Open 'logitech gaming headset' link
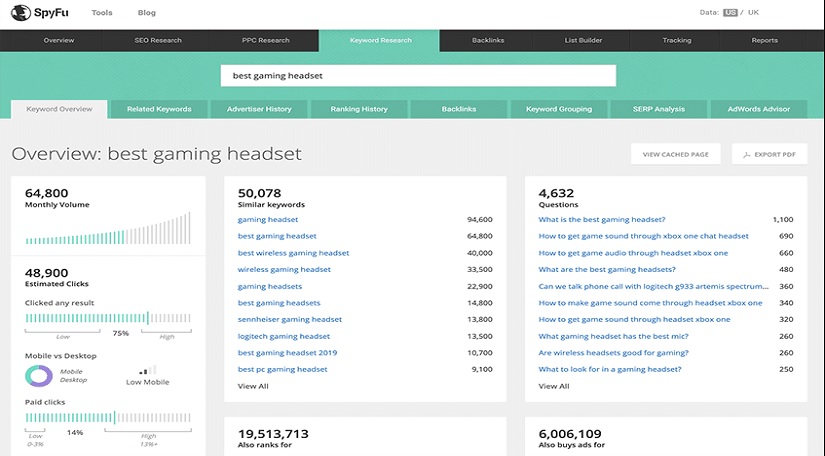 coord(284,336)
